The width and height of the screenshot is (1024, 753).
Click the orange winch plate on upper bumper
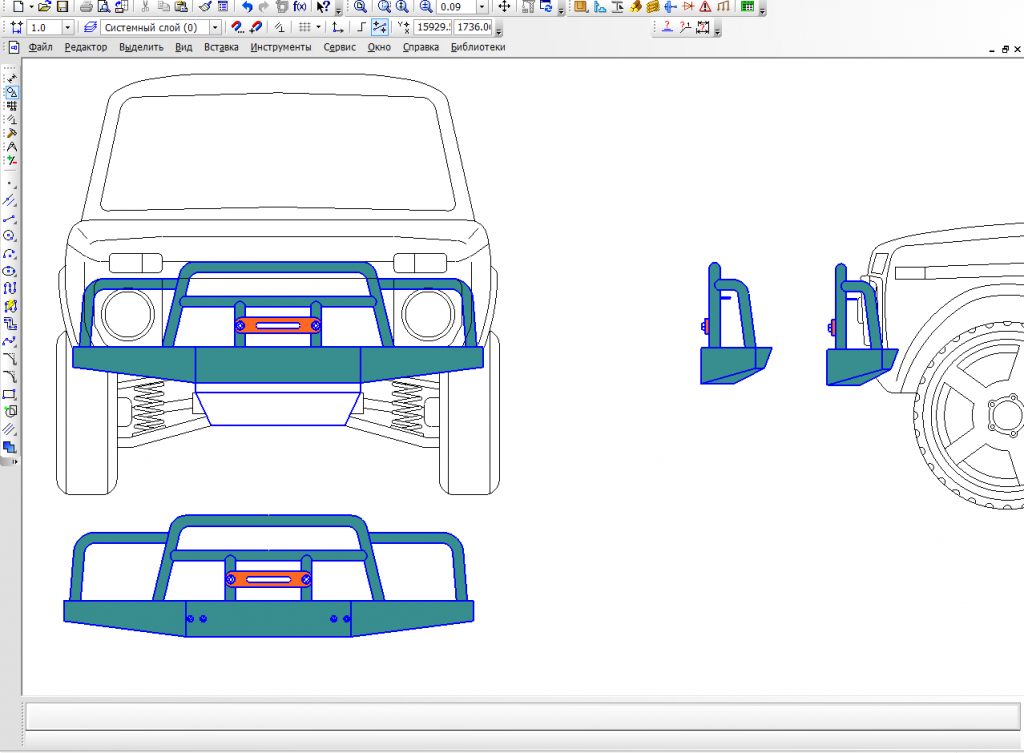[277, 325]
